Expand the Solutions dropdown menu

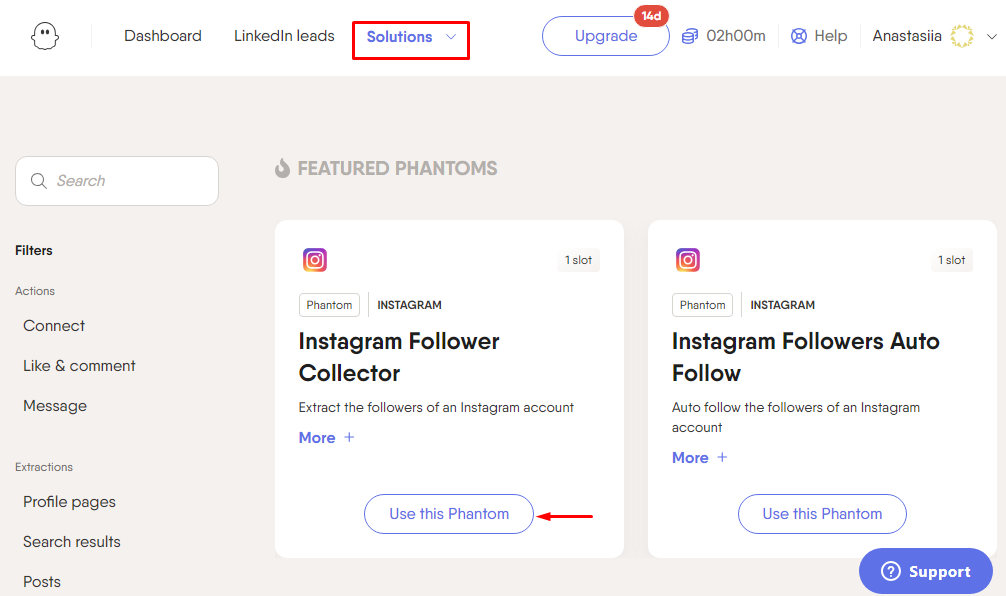click(x=411, y=37)
